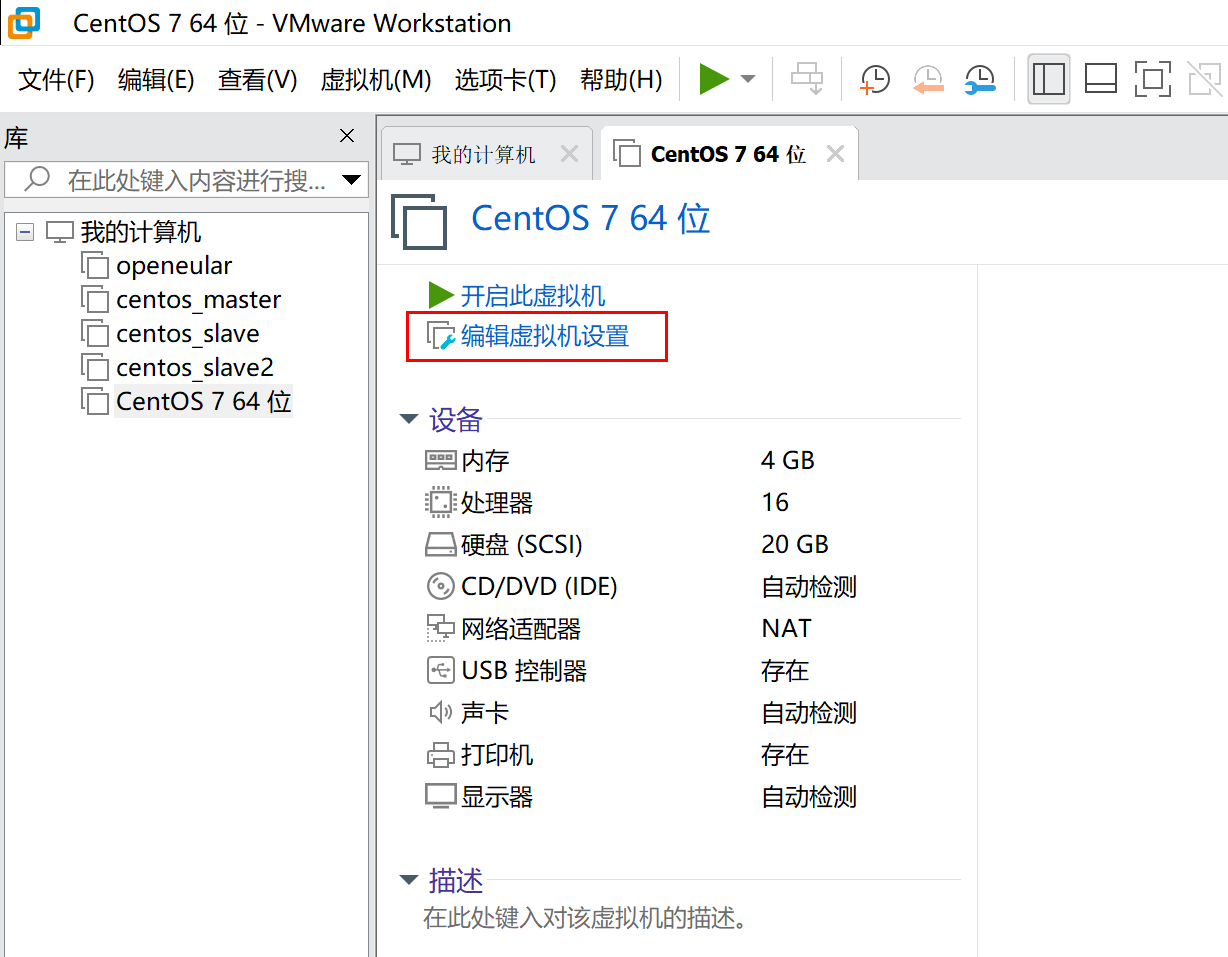The height and width of the screenshot is (957, 1228).
Task: Click the NAT network adapter value
Action: [x=786, y=629]
